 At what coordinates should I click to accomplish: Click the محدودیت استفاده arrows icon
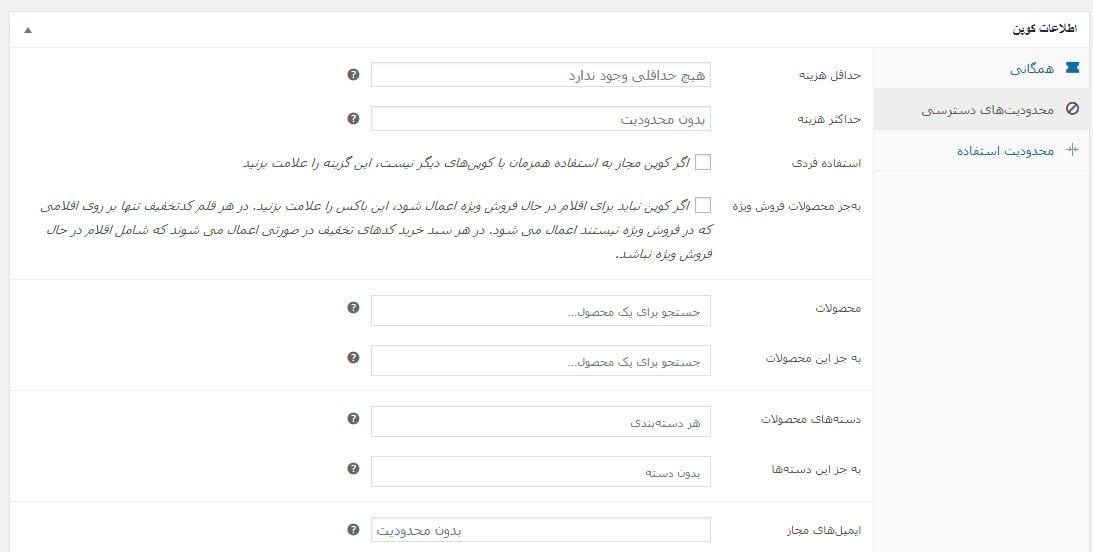pos(1073,150)
